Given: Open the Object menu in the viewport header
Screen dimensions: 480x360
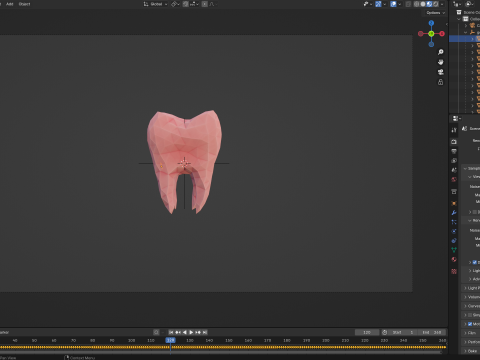Looking at the screenshot, I should [24, 4].
